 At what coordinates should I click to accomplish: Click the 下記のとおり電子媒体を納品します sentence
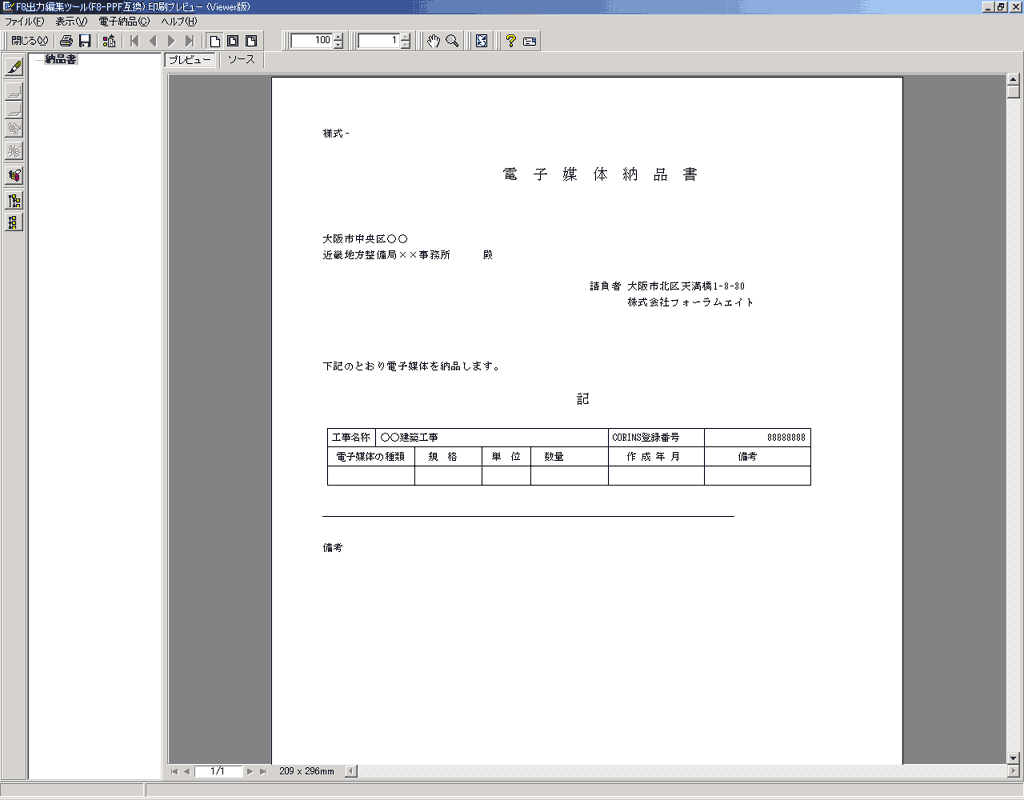click(x=412, y=366)
